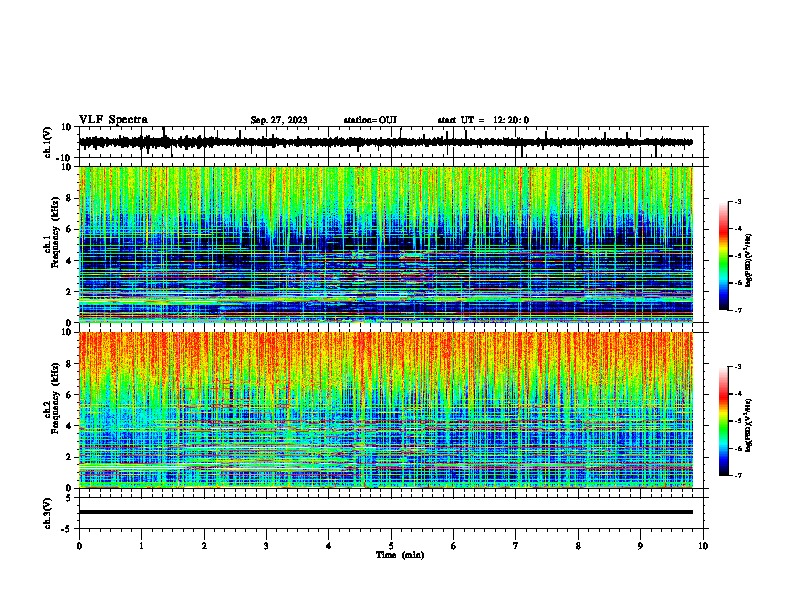This screenshot has width=792, height=612.
Task: Click the "4" kHz tick on ch.2 spectrogram axis
Action: pos(70,426)
